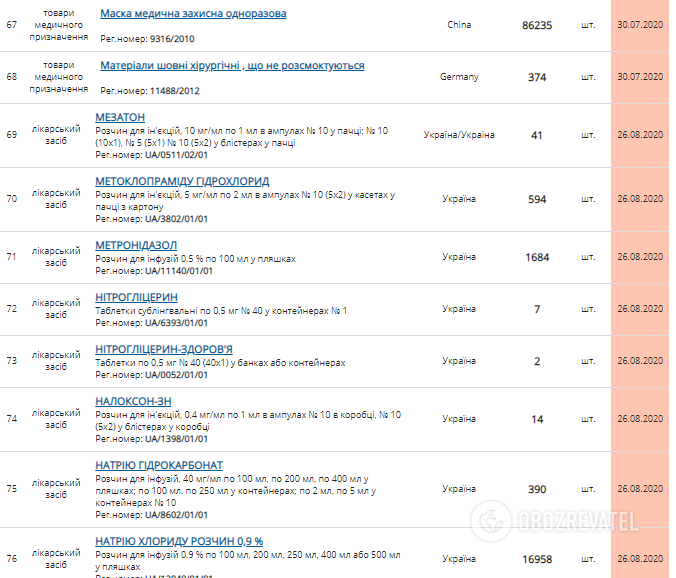Click the МЕЗАТОН drug name link
This screenshot has width=676, height=578.
pyautogui.click(x=120, y=117)
